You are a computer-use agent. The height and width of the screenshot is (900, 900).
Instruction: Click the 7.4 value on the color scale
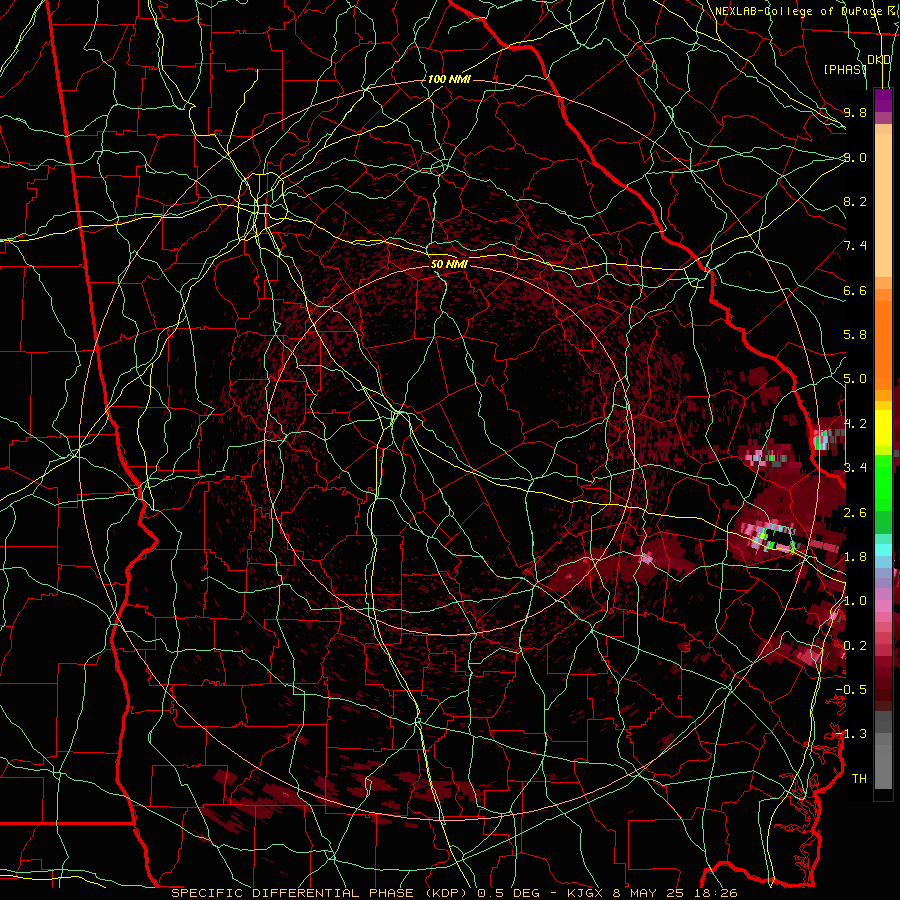click(855, 246)
